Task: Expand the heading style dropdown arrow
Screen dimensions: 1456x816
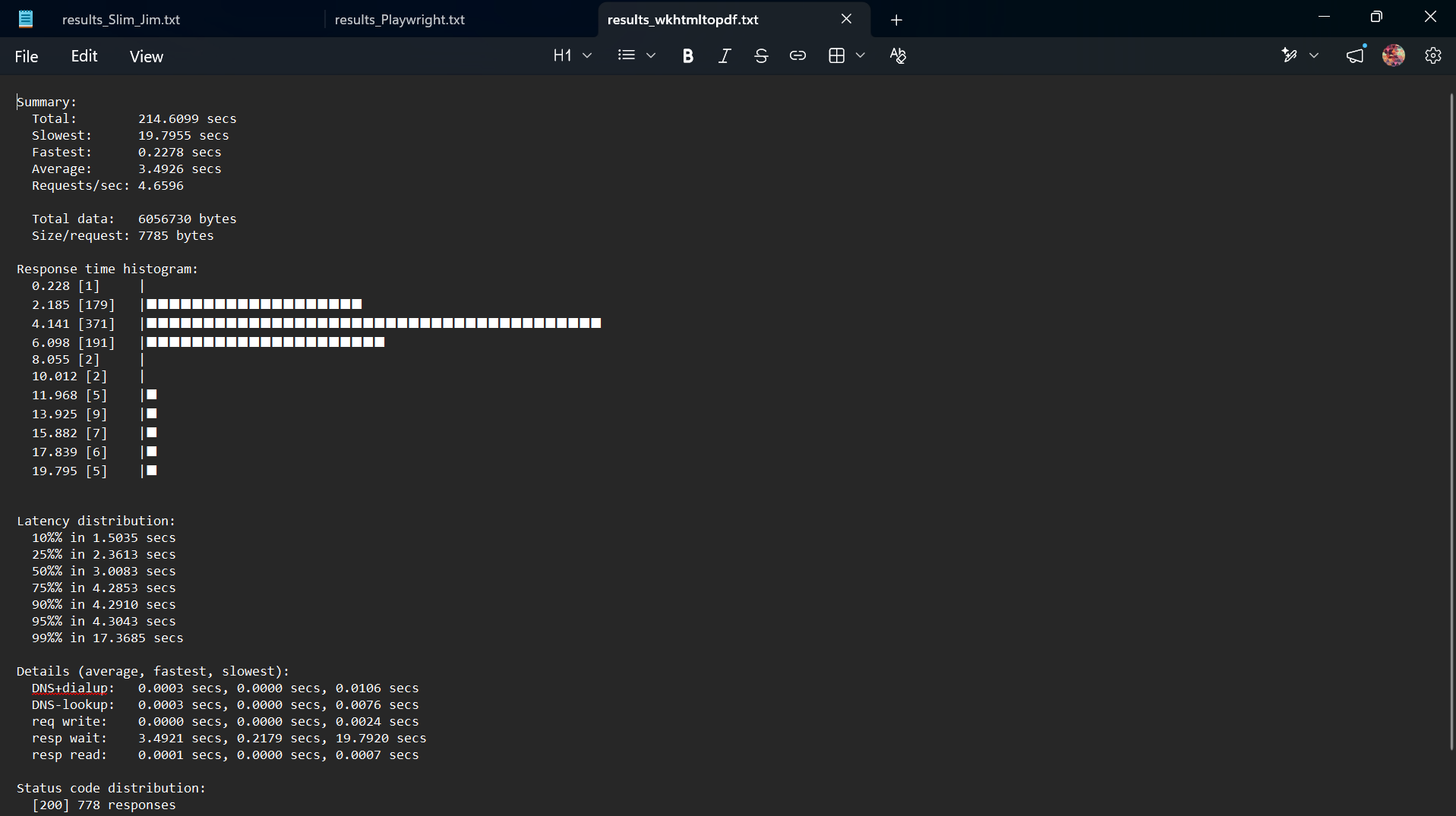Action: click(x=587, y=55)
